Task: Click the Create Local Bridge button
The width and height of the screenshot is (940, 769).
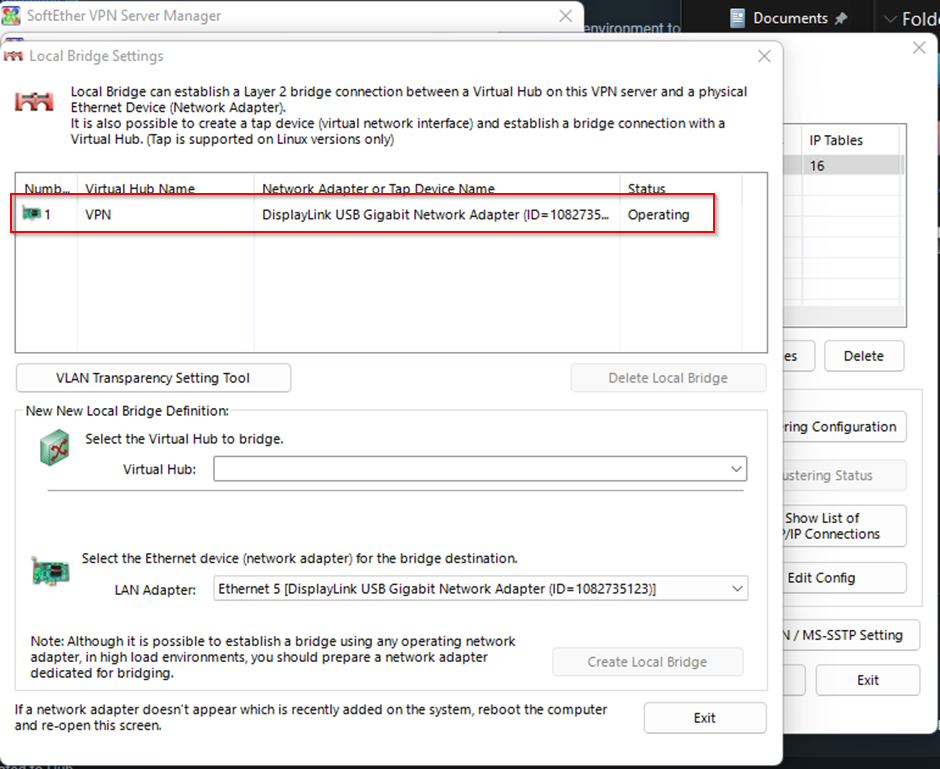Action: (x=647, y=662)
